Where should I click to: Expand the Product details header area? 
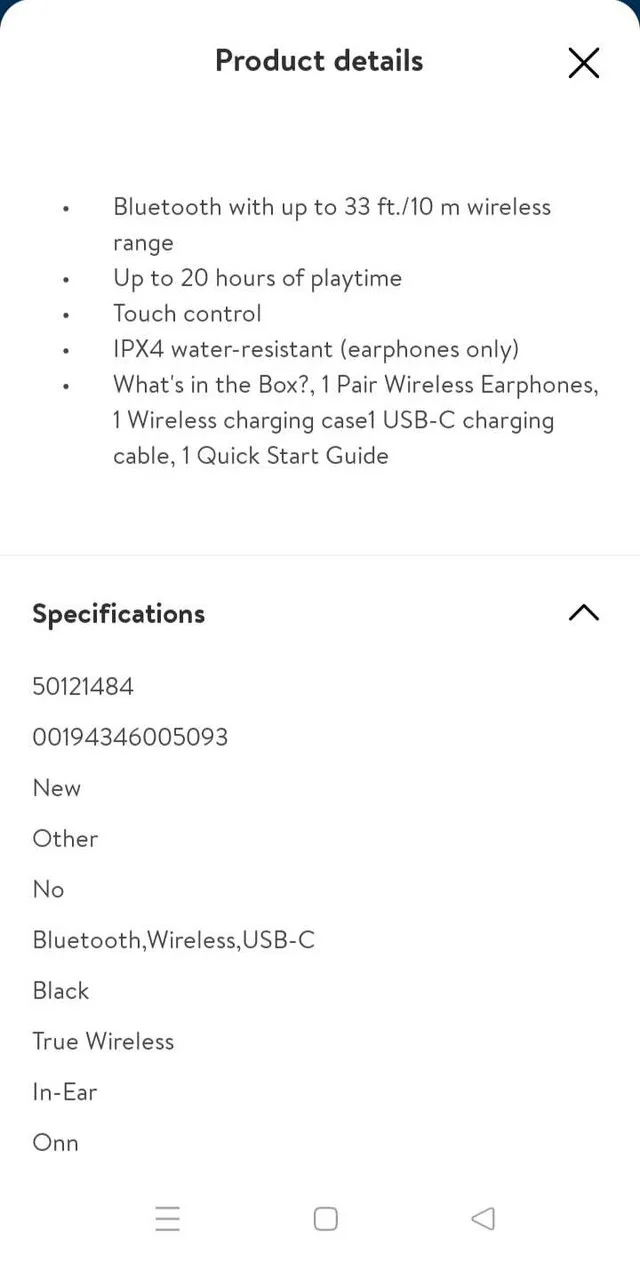[x=319, y=60]
